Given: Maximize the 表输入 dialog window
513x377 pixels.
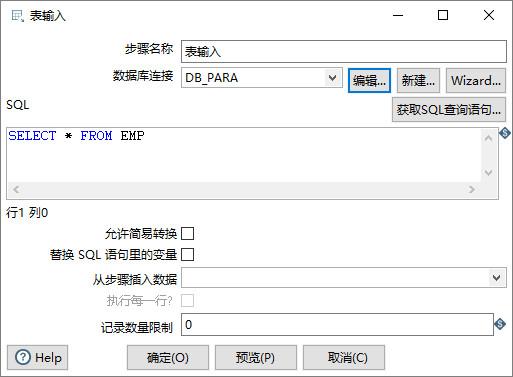Looking at the screenshot, I should pyautogui.click(x=443, y=15).
